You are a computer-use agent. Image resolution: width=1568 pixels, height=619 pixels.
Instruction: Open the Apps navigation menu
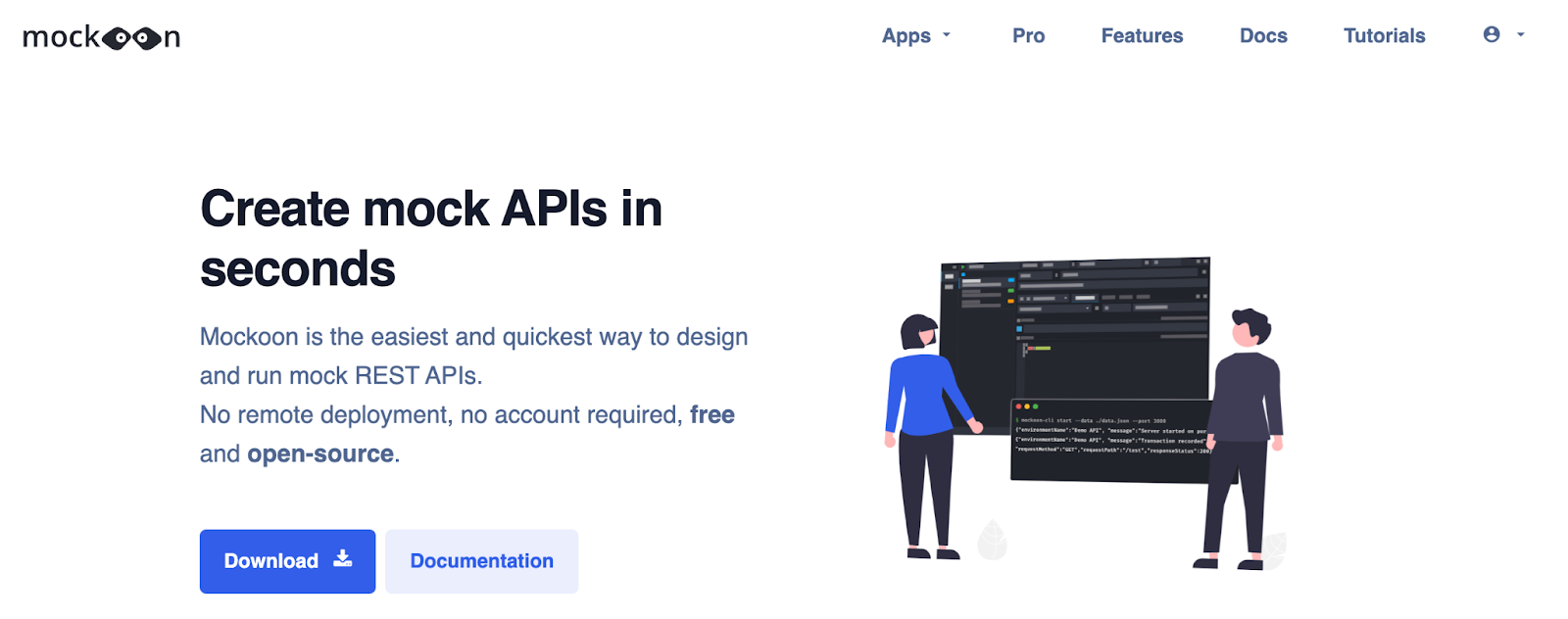[906, 36]
